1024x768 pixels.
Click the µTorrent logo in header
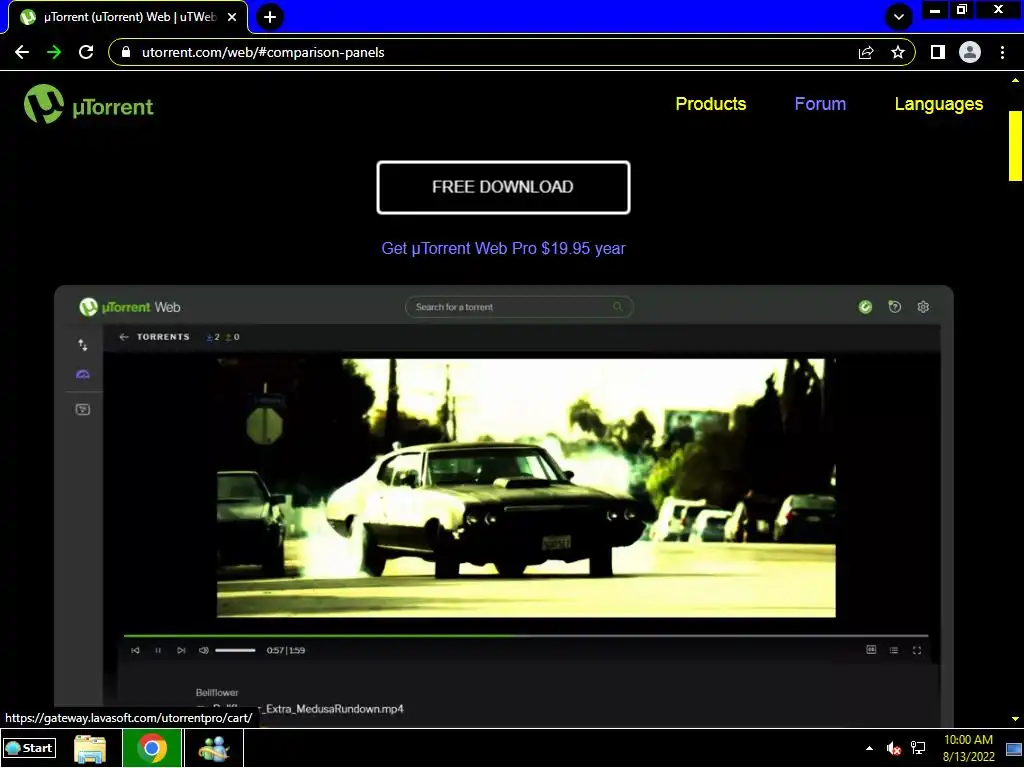pyautogui.click(x=89, y=104)
